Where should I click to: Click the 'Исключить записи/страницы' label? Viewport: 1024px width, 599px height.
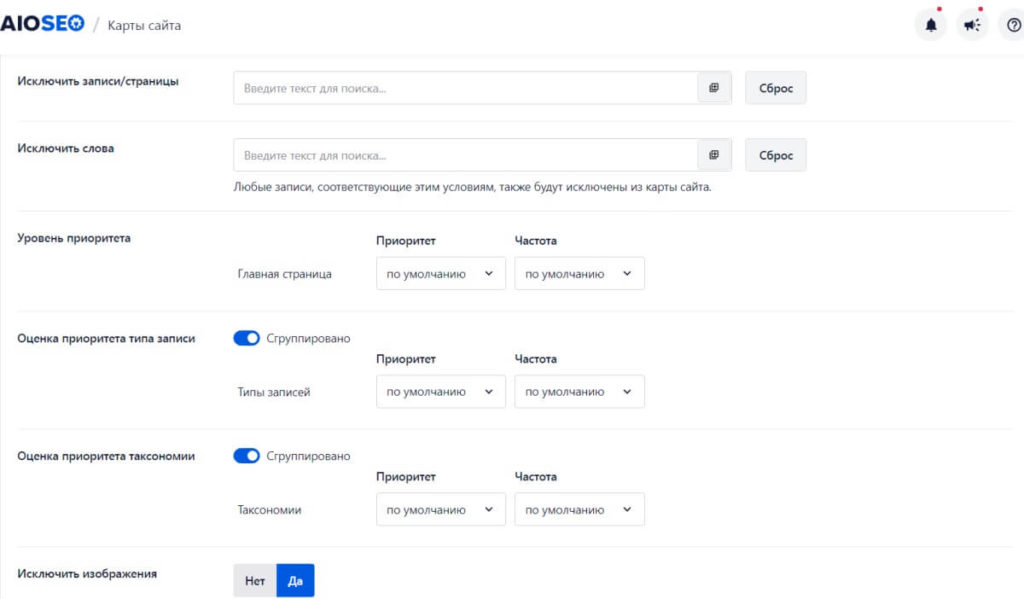pyautogui.click(x=98, y=81)
